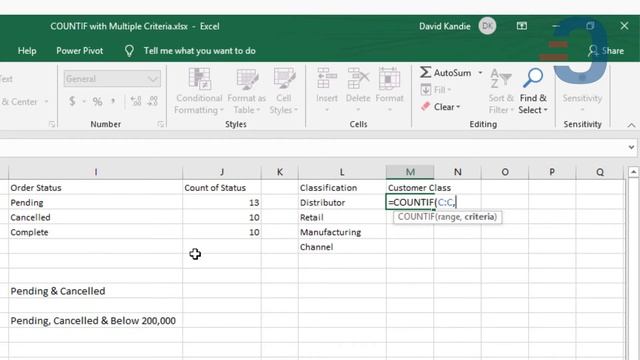Screen dimensions: 640x360
Task: Select column J header
Action: pyautogui.click(x=222, y=172)
